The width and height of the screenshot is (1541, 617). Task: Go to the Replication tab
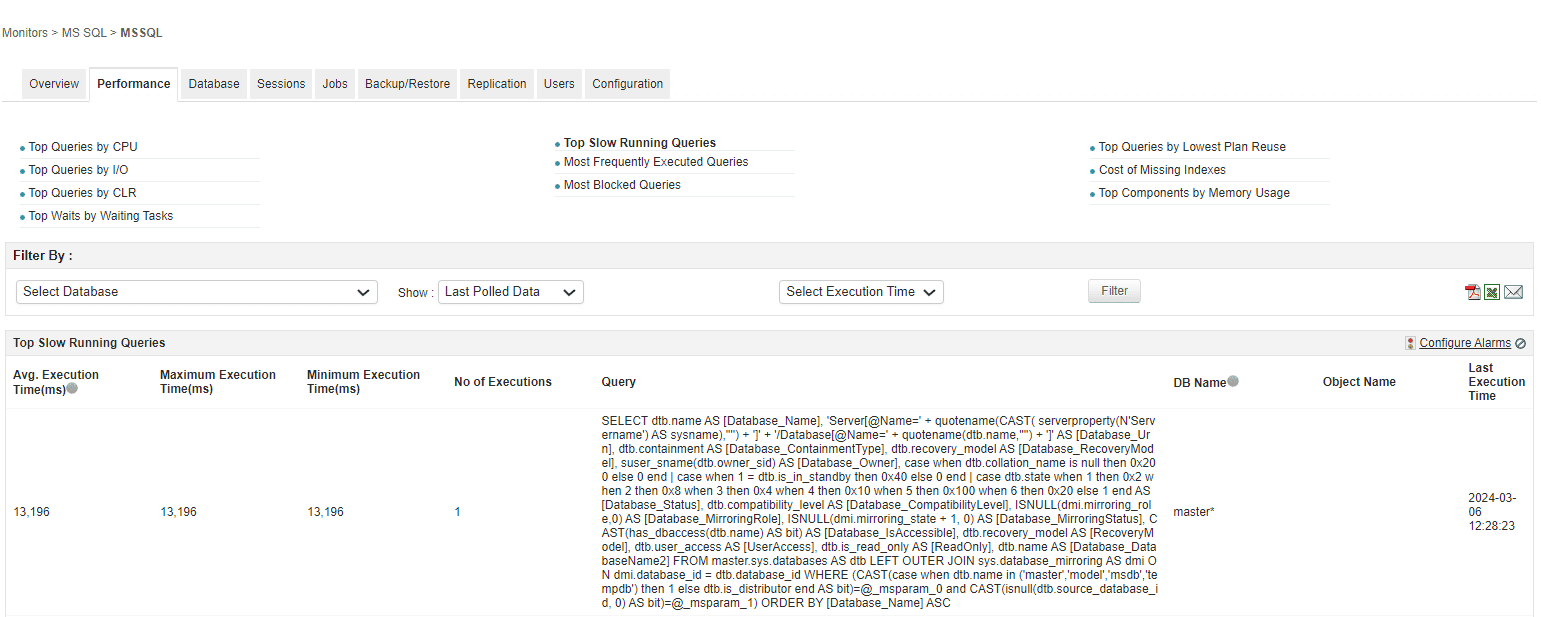point(497,84)
